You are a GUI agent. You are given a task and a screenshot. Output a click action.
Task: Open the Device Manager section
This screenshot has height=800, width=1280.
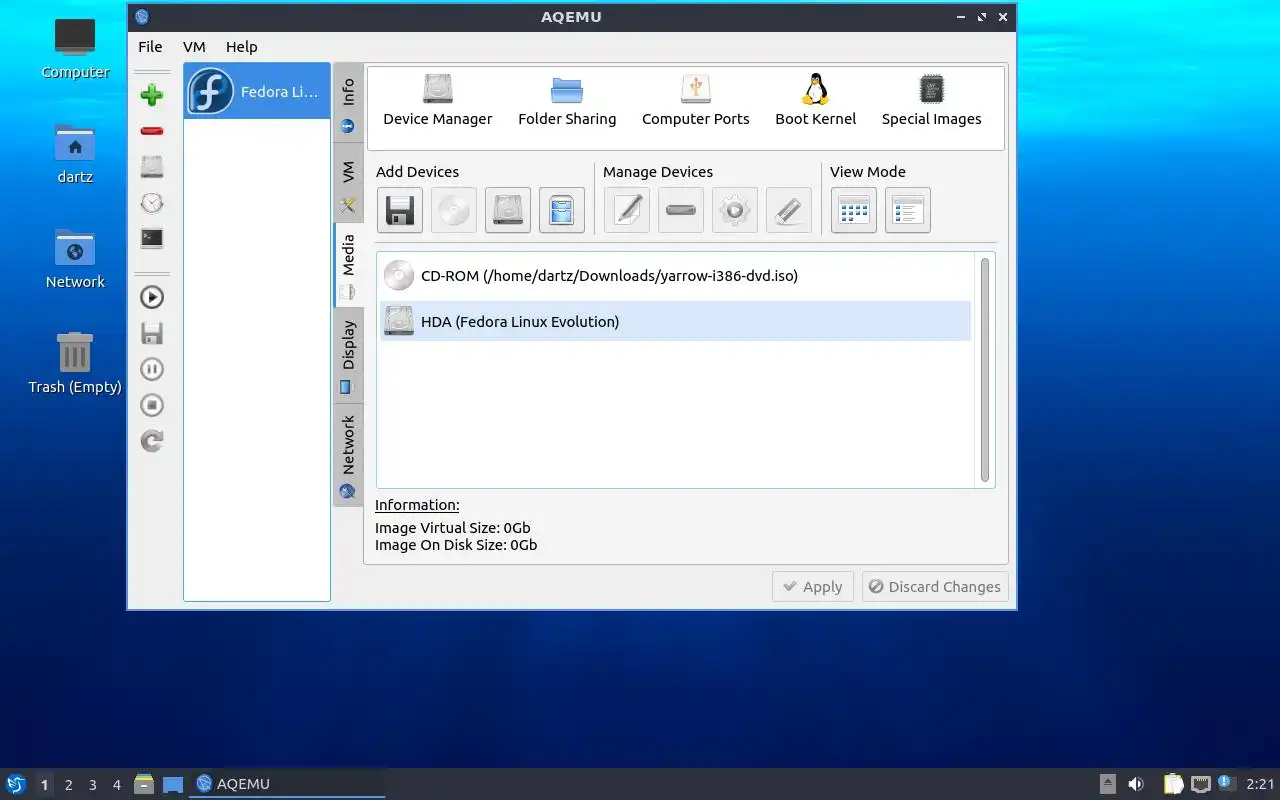(x=438, y=101)
